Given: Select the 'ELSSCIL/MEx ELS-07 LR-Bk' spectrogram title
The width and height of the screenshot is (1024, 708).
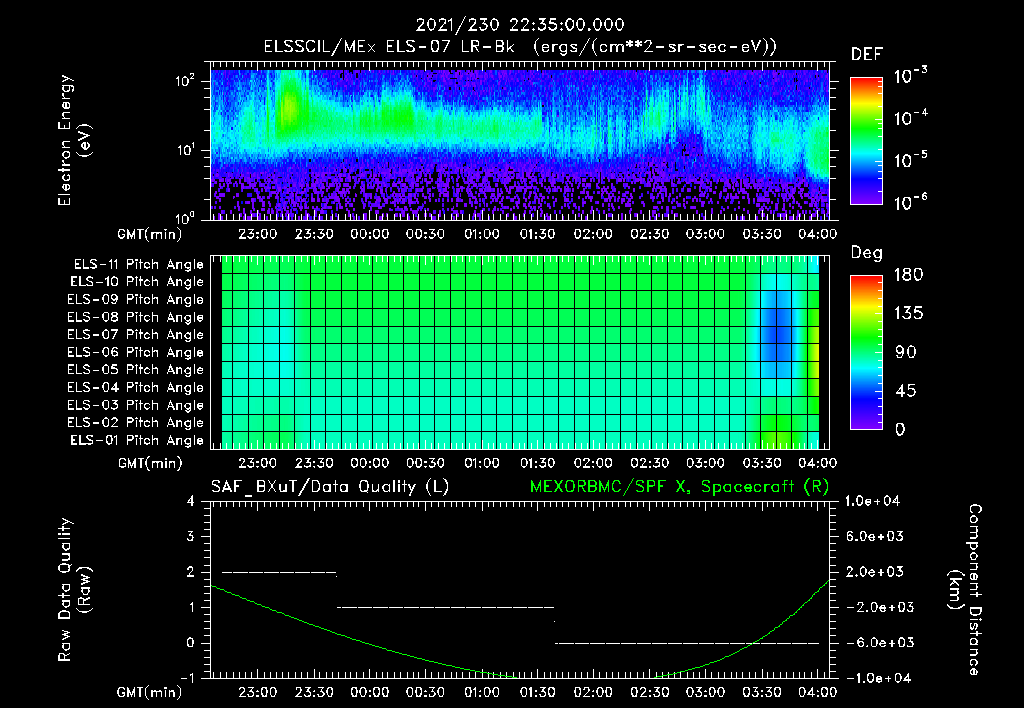Looking at the screenshot, I should (389, 47).
